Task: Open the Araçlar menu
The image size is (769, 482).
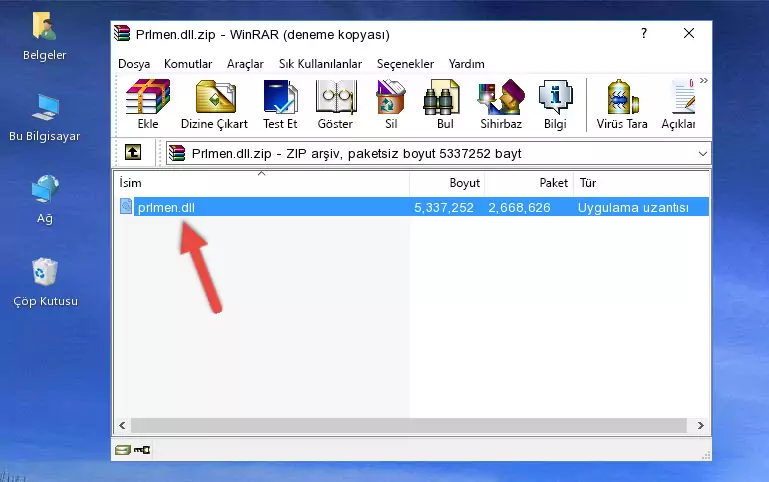Action: [x=245, y=64]
